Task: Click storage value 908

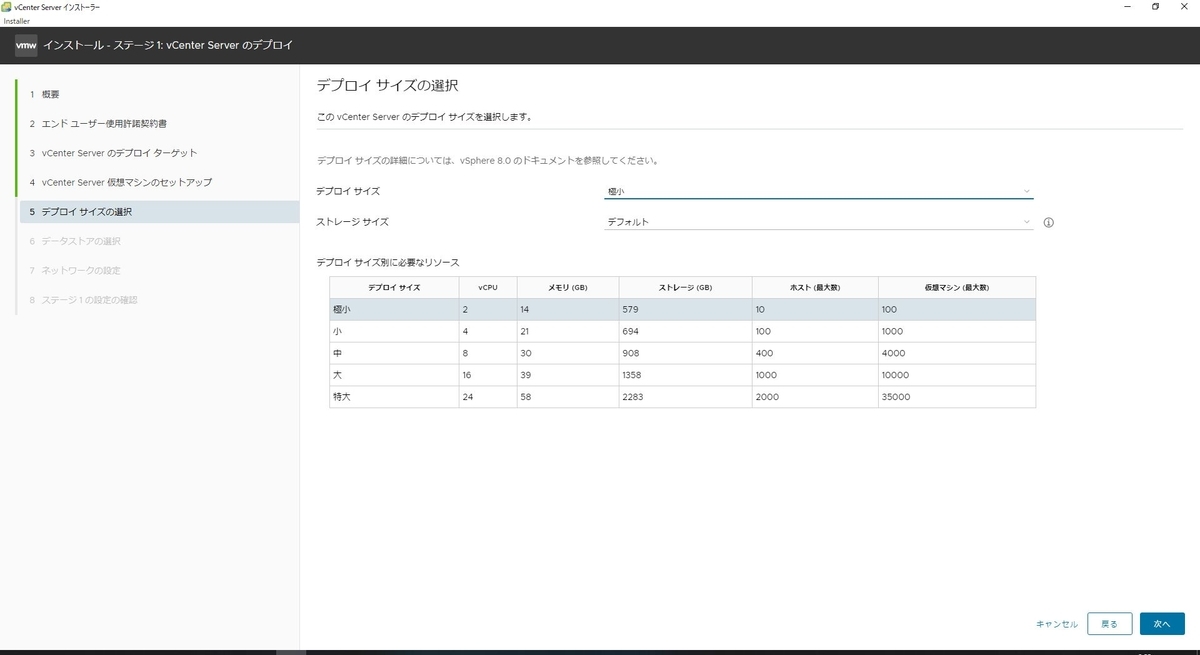Action: click(631, 353)
